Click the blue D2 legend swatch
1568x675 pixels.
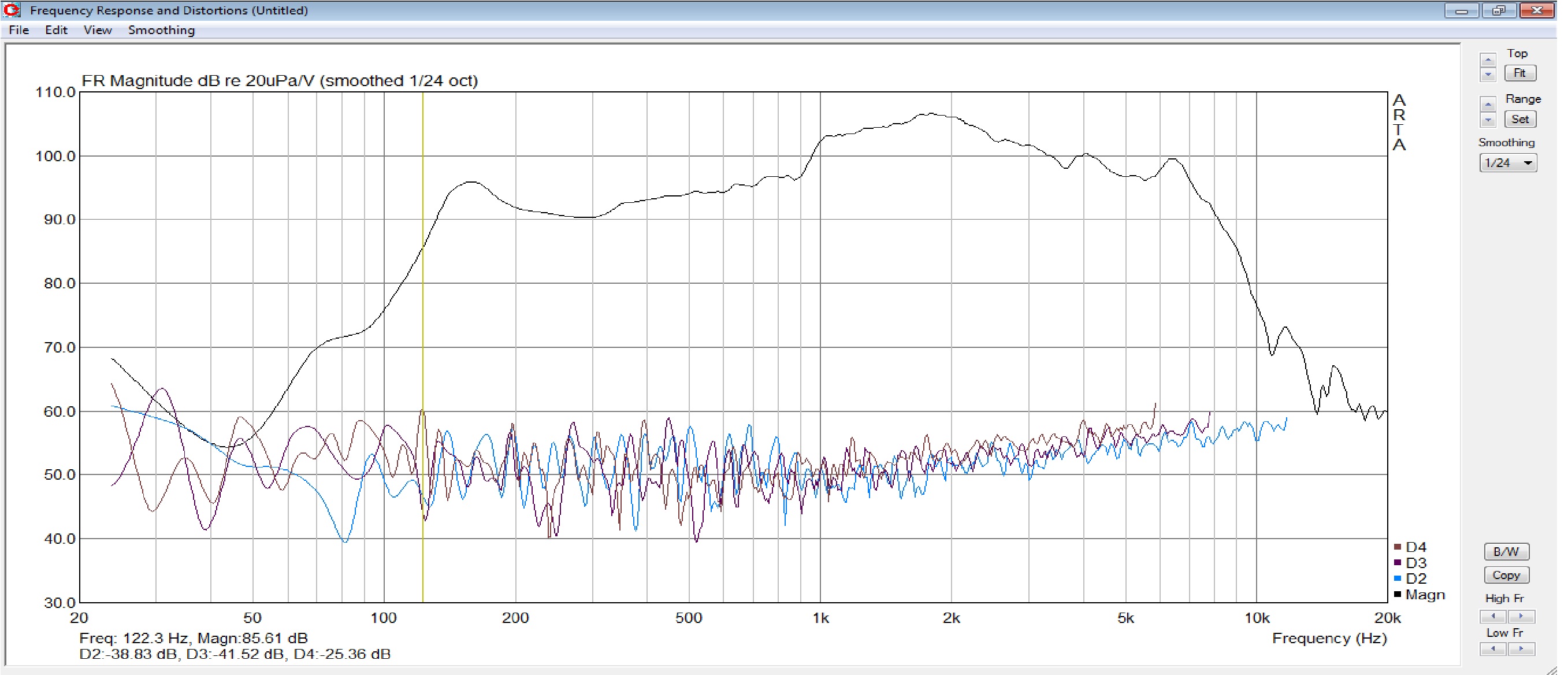click(1398, 579)
